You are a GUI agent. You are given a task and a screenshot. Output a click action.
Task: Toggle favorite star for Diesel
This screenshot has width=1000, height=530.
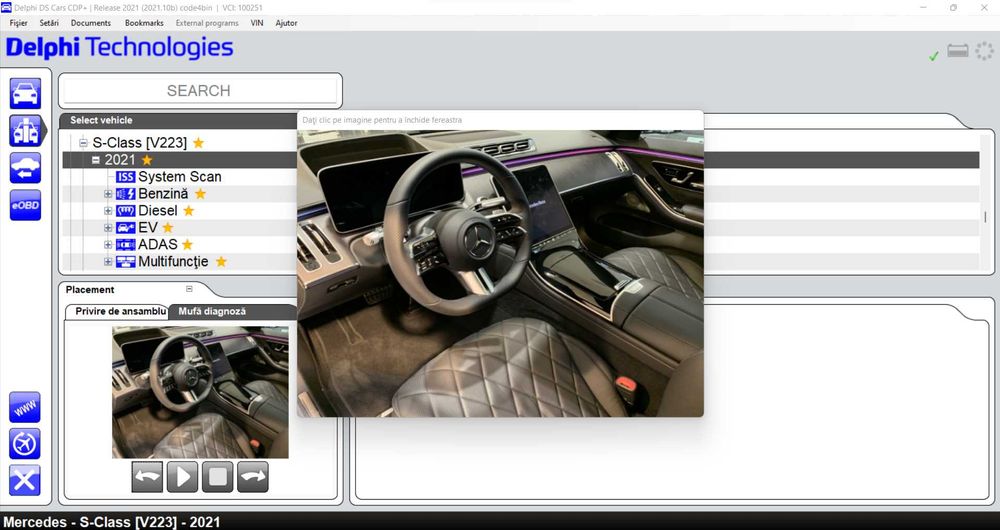pos(189,210)
